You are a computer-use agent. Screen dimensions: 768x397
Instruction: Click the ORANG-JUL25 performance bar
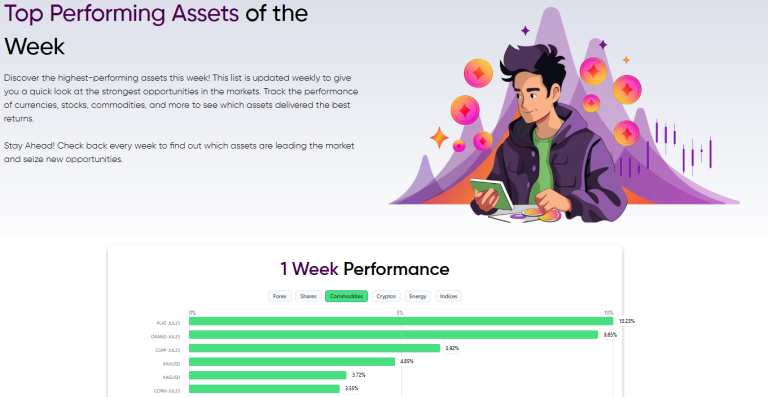coord(393,335)
